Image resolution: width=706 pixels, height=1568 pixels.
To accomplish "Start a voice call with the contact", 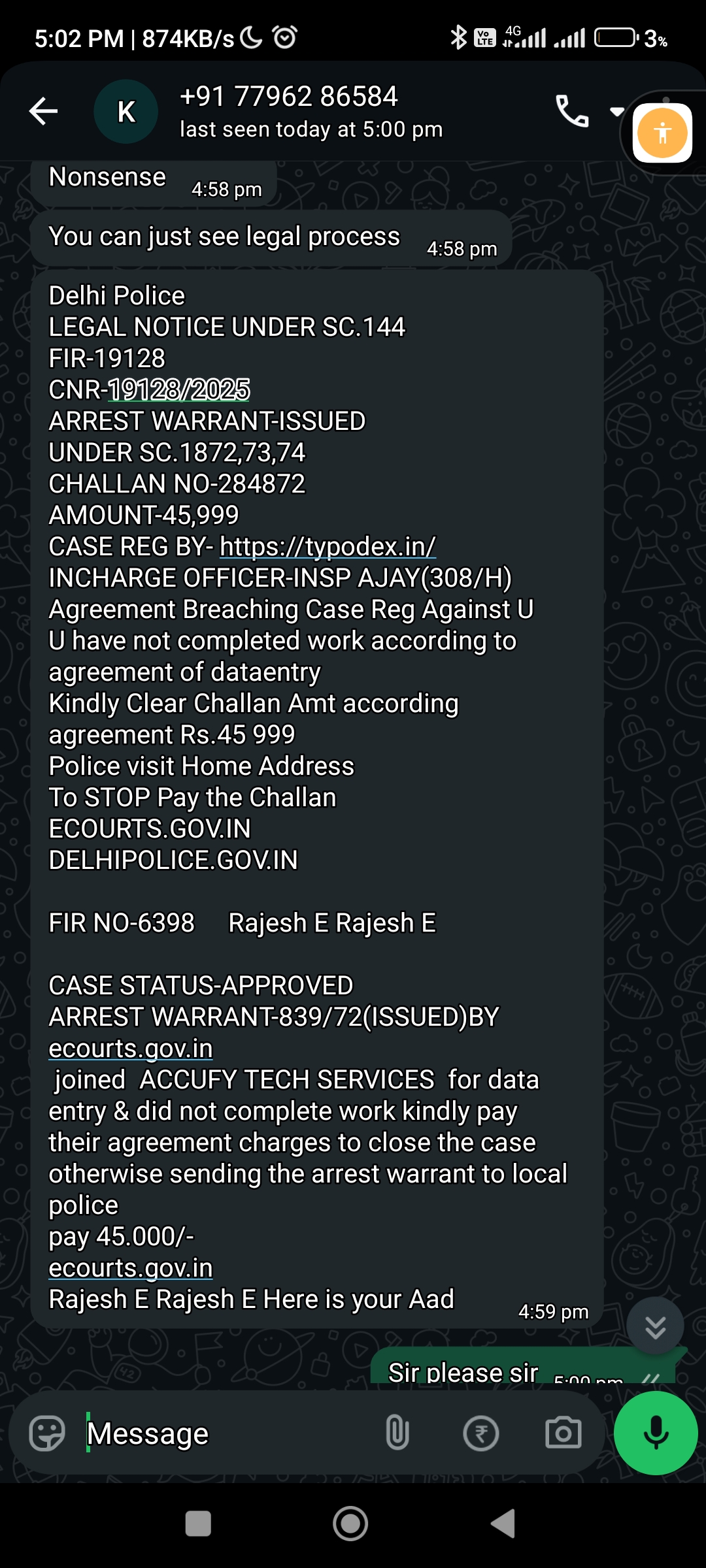I will coord(572,111).
